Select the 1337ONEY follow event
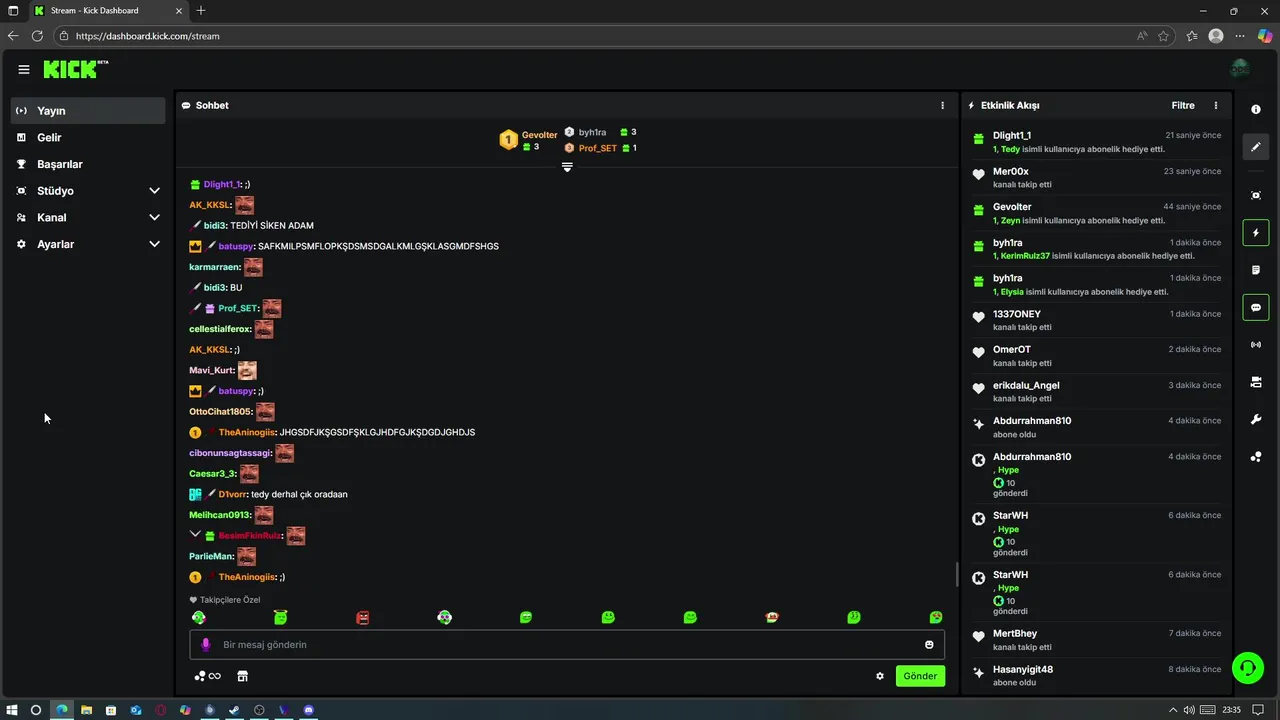Viewport: 1280px width, 720px height. (x=1096, y=320)
